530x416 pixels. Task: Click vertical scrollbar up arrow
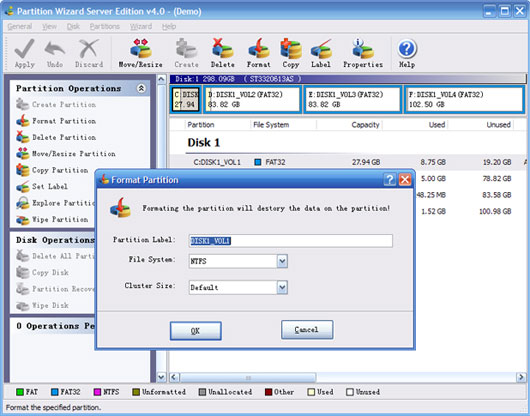[162, 79]
